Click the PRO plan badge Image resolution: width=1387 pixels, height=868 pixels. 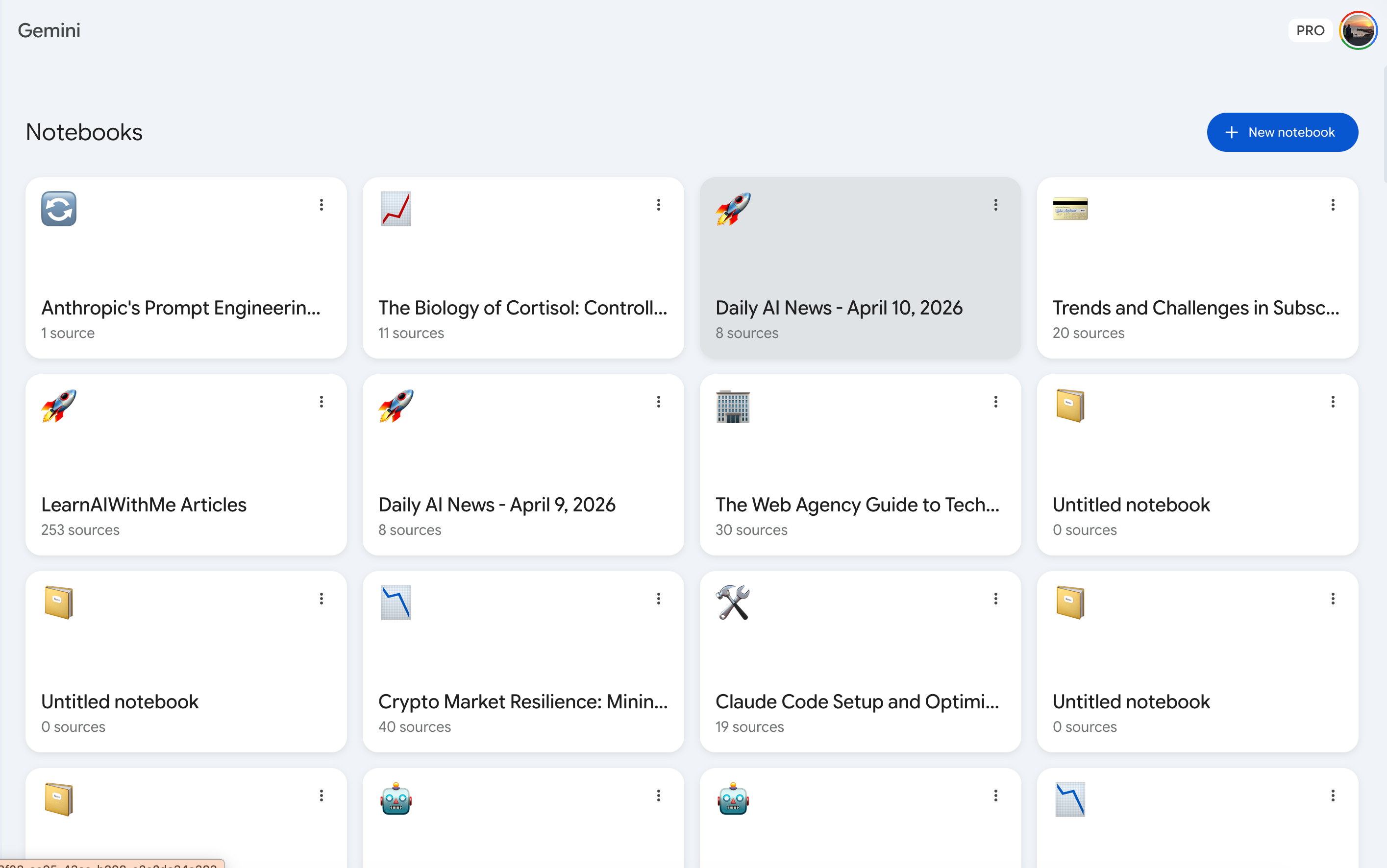[1310, 30]
